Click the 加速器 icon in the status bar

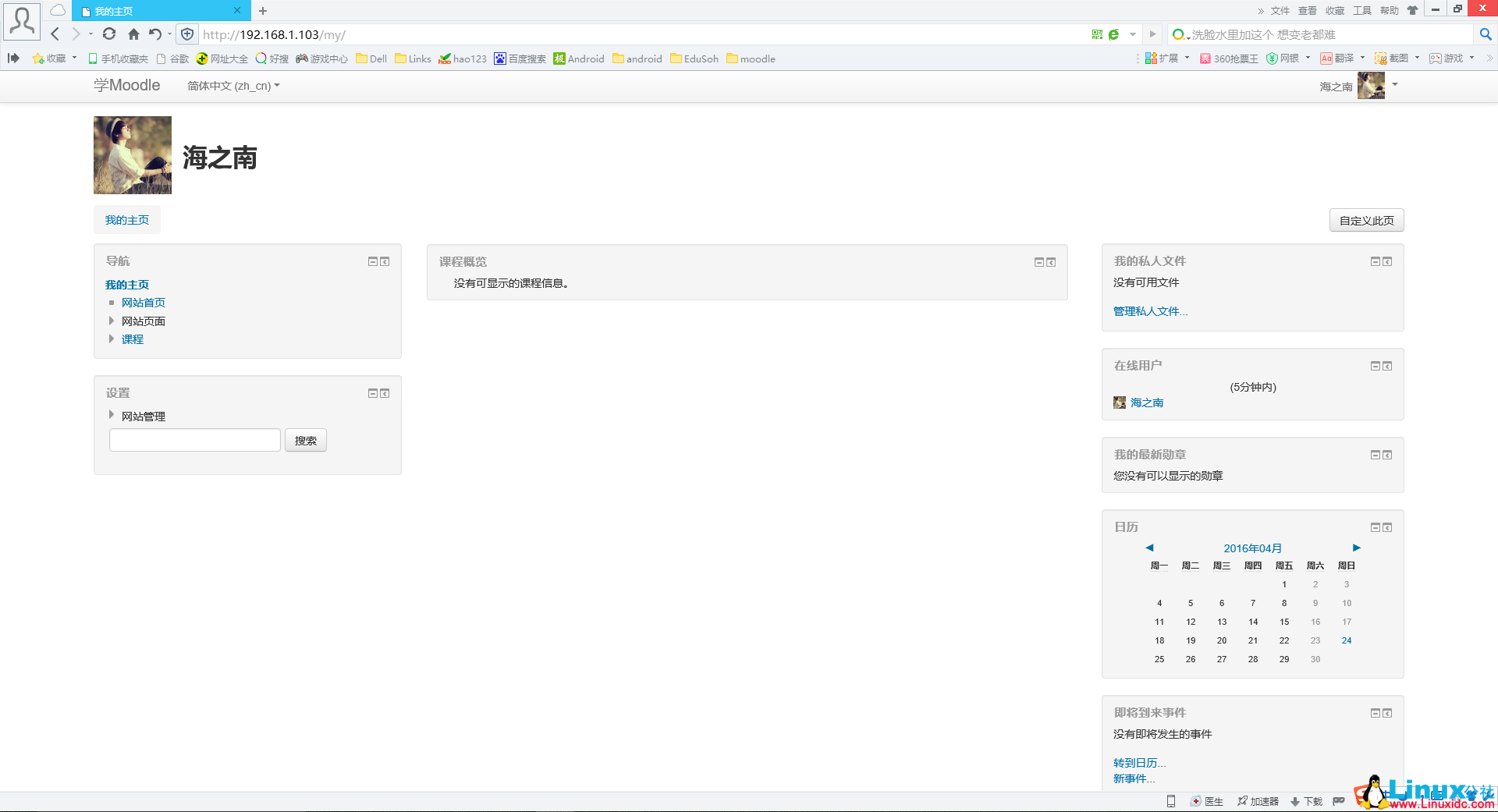1241,801
